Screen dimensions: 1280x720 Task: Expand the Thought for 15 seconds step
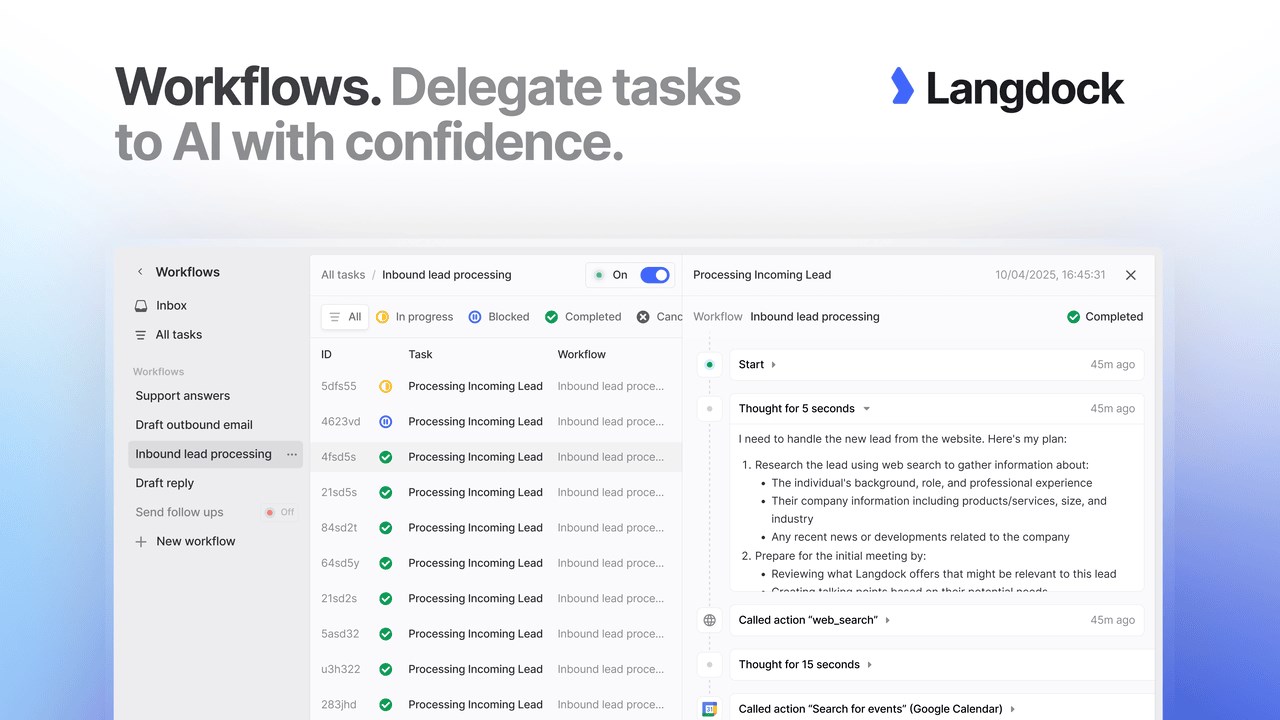point(870,665)
